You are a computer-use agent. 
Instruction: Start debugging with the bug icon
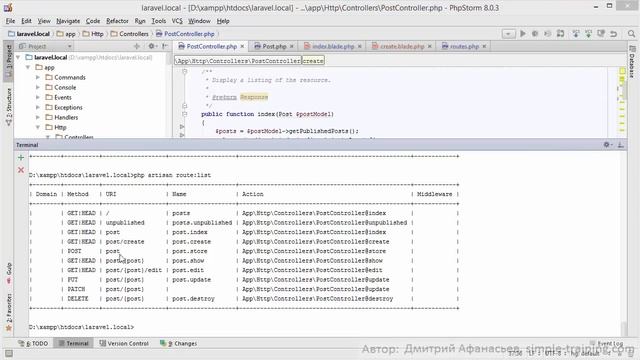click(x=535, y=34)
